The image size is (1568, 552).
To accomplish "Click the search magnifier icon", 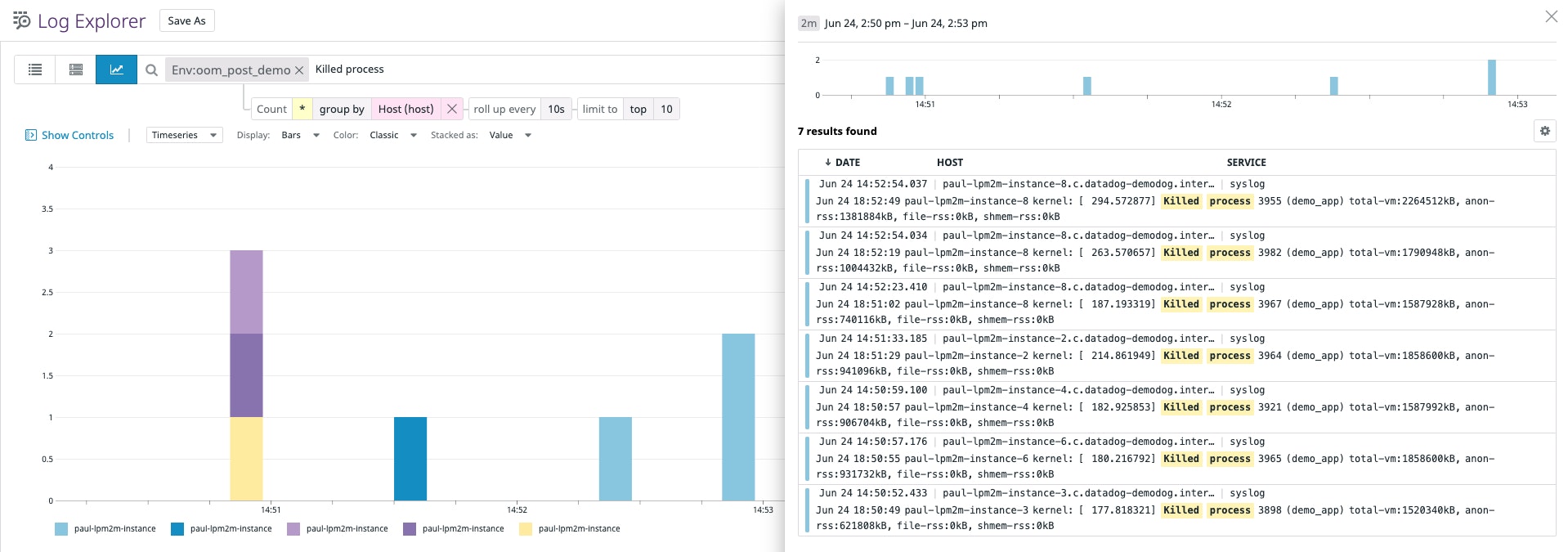I will pyautogui.click(x=151, y=70).
